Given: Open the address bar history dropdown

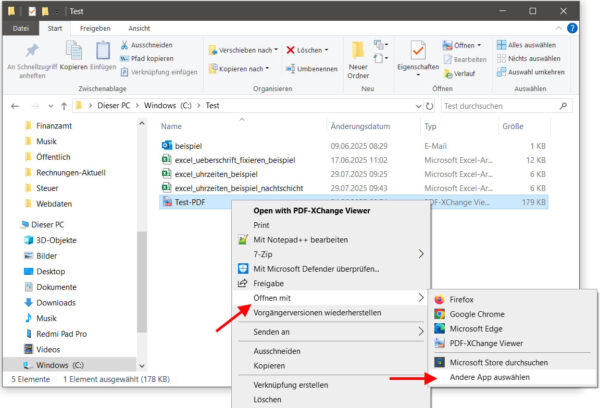Looking at the screenshot, I should 418,106.
